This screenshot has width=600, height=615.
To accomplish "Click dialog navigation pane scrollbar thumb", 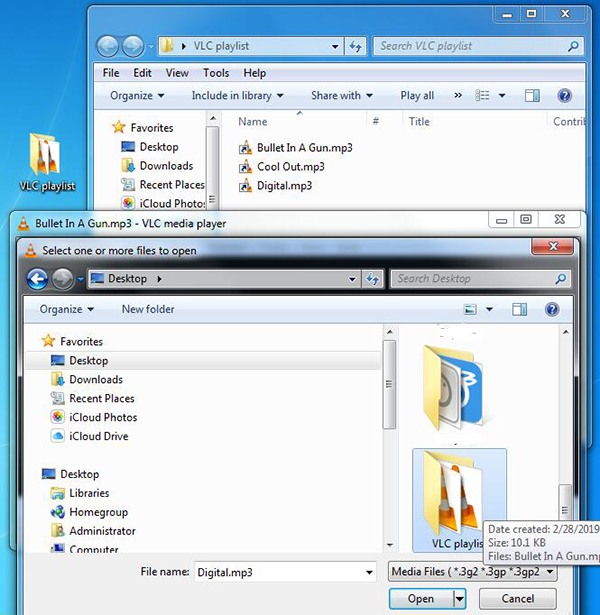I will tap(389, 384).
